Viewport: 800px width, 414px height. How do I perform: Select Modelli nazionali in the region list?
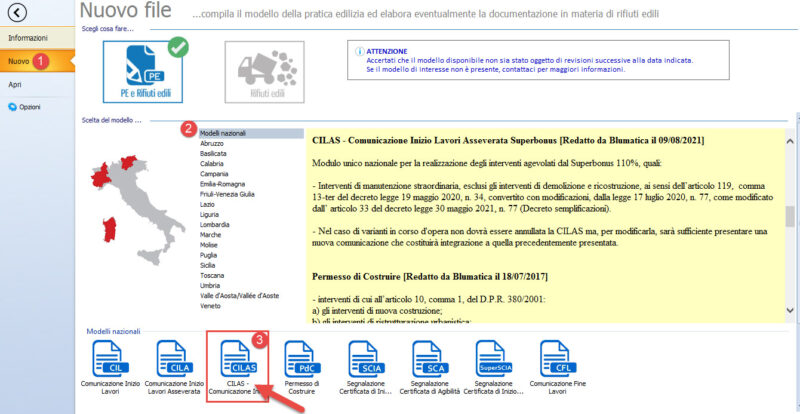(x=223, y=133)
